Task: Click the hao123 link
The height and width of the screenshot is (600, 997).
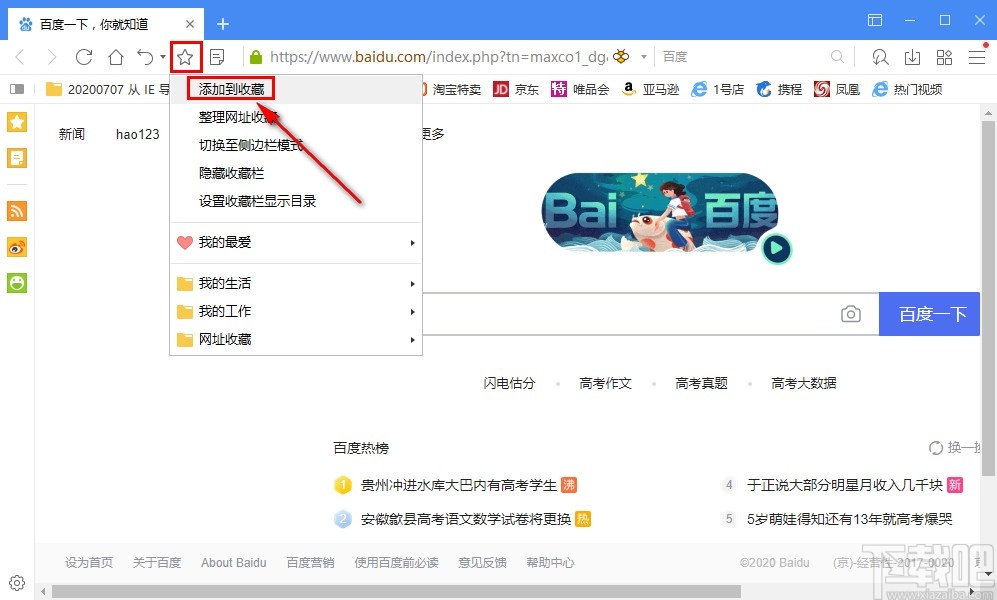Action: [137, 134]
